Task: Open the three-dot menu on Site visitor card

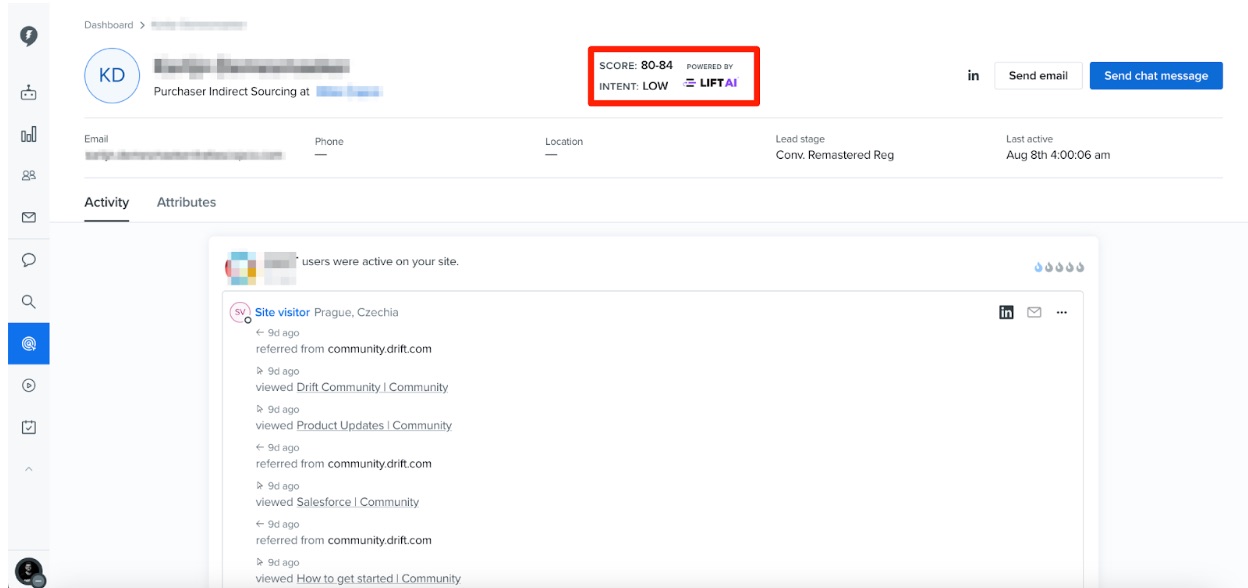Action: 1062,312
